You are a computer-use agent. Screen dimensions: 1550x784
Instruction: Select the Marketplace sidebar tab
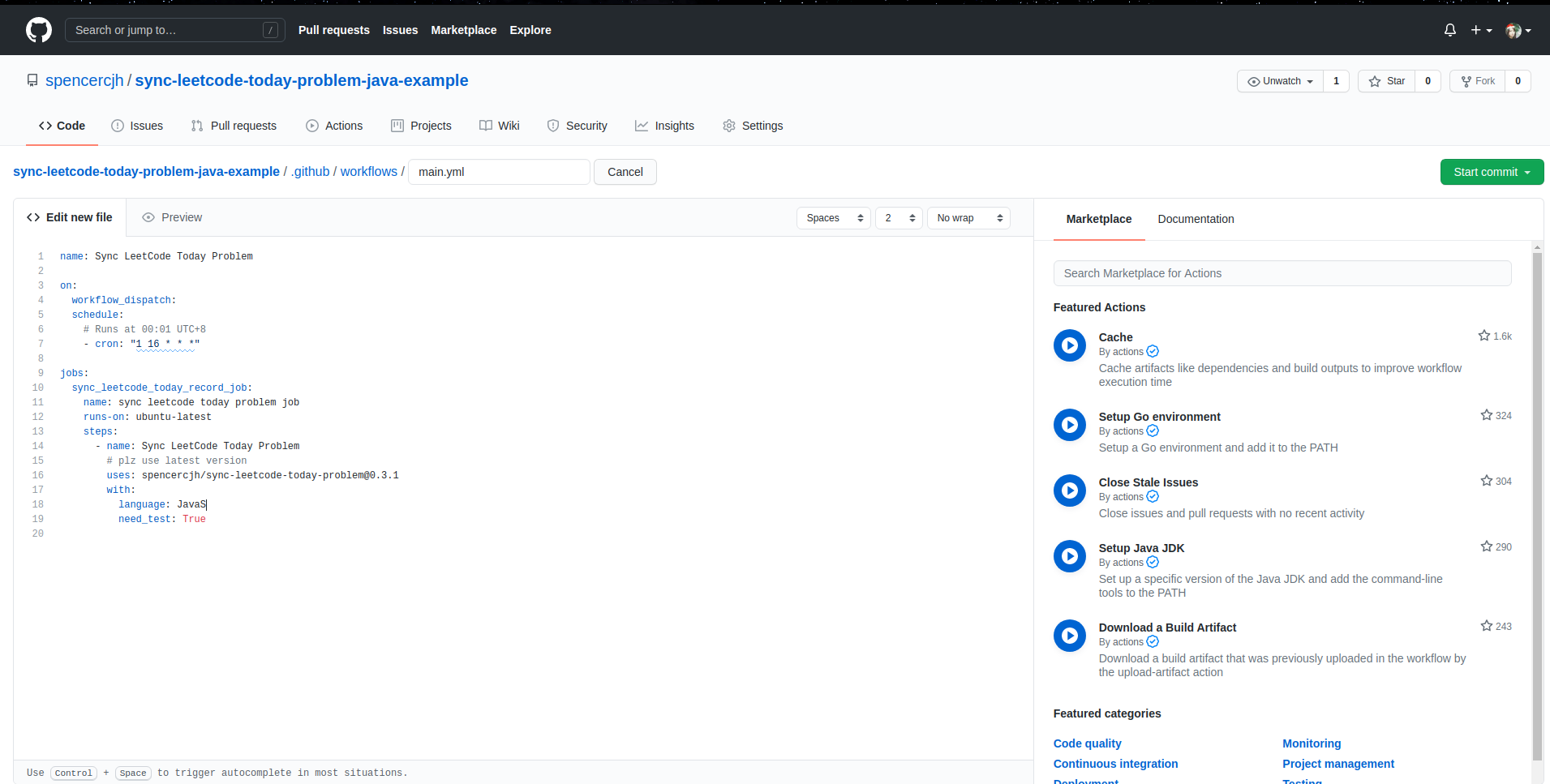click(1099, 219)
